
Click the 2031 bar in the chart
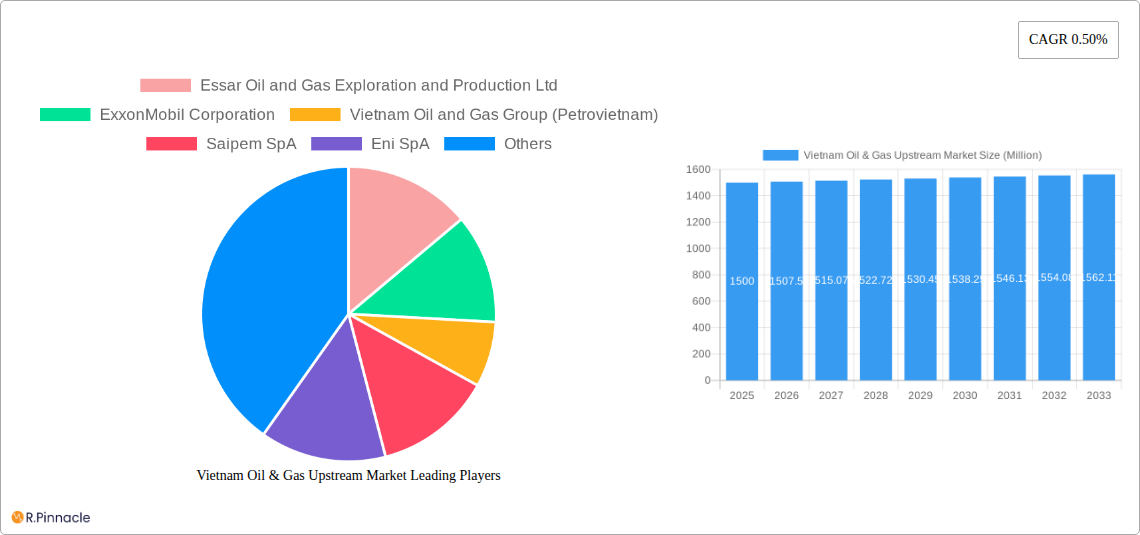pos(1010,278)
